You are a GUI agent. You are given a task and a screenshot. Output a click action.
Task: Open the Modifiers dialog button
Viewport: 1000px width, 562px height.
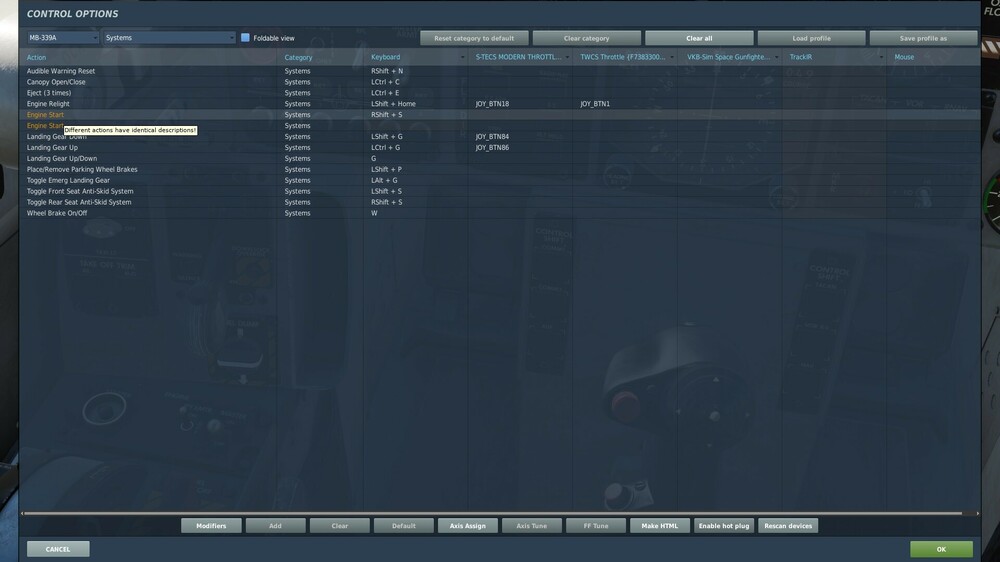pos(211,526)
